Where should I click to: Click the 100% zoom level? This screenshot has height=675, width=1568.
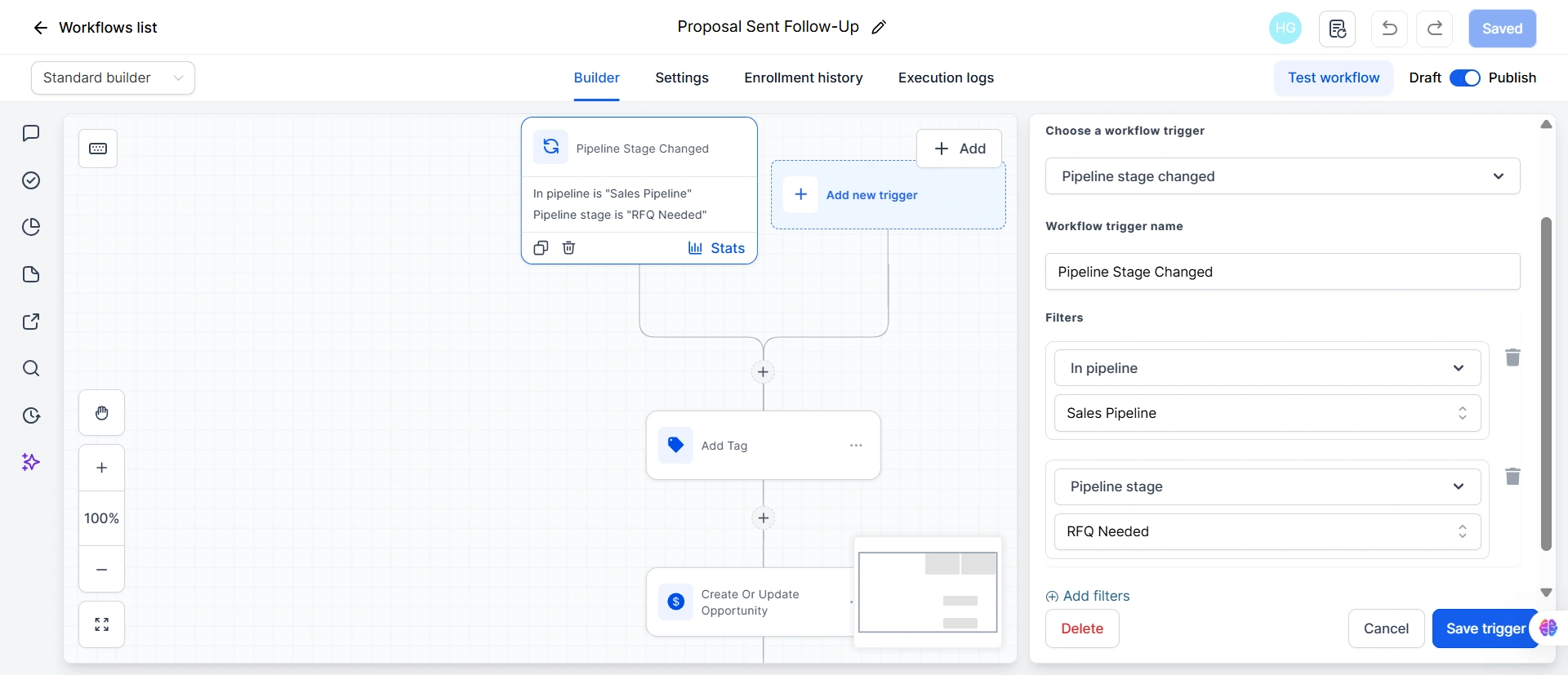pyautogui.click(x=101, y=518)
